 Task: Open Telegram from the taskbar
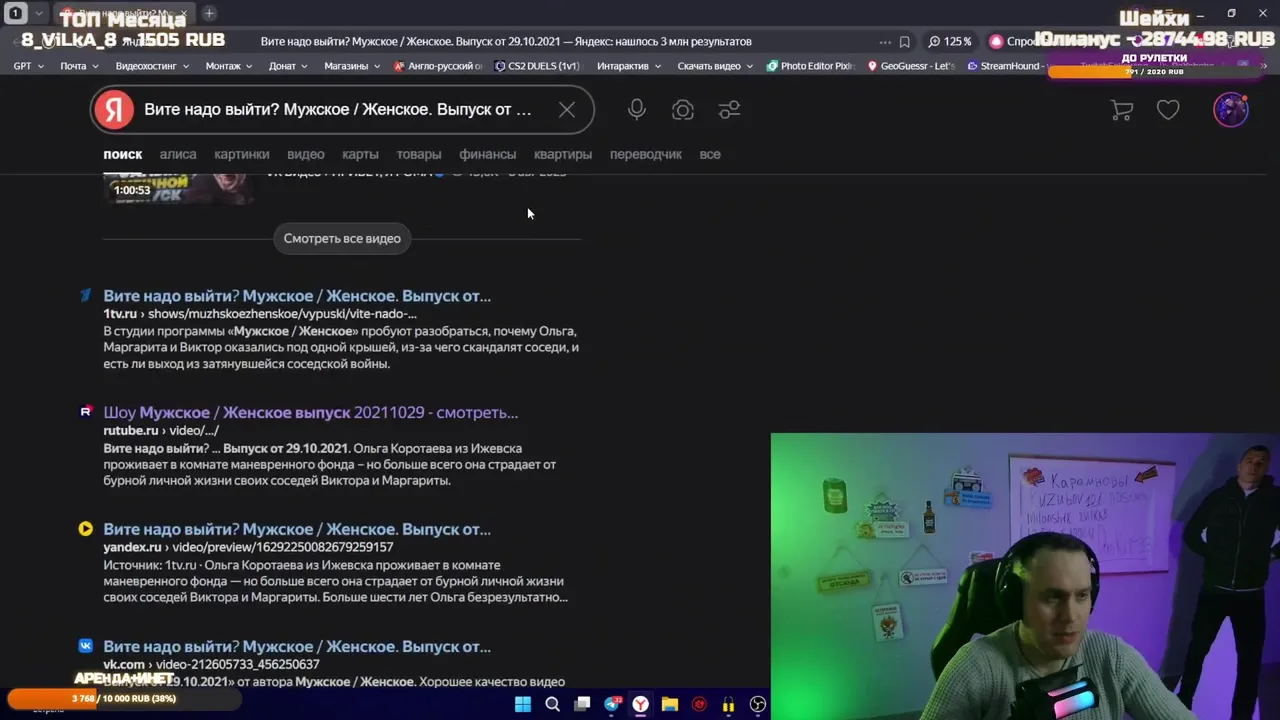pos(612,705)
